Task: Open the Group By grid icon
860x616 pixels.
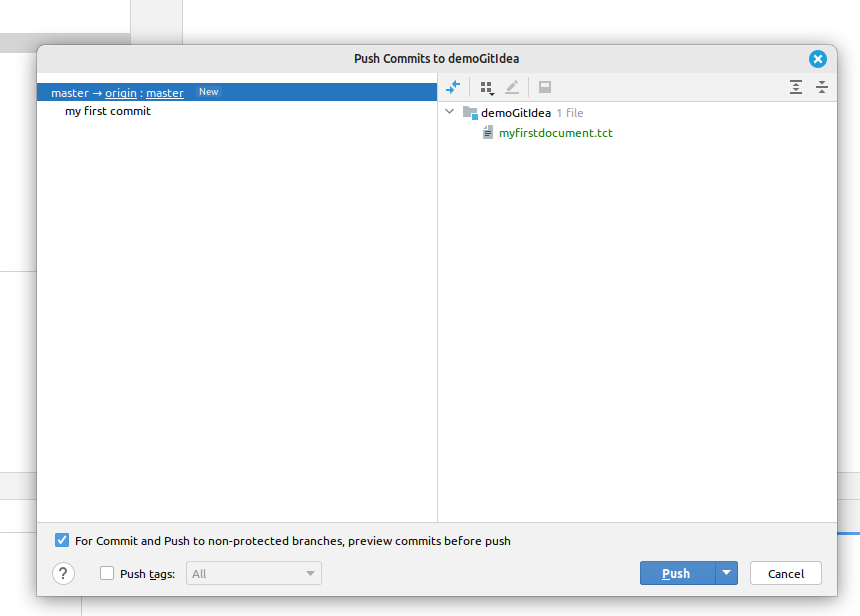Action: point(487,87)
